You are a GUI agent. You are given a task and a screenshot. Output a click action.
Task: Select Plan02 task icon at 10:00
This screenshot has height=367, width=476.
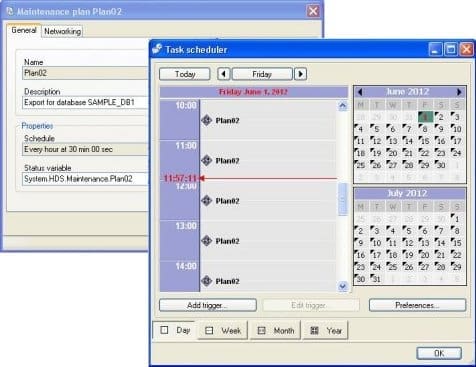tap(207, 120)
